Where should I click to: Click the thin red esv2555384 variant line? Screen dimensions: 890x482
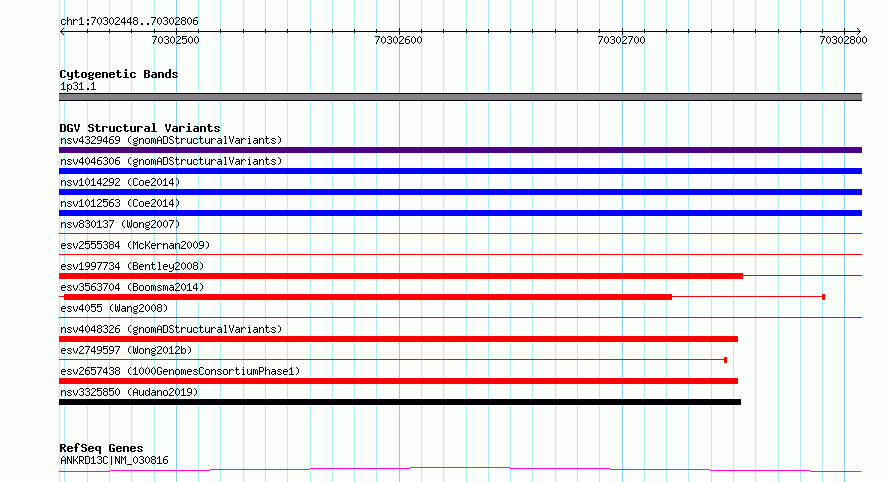(460, 254)
